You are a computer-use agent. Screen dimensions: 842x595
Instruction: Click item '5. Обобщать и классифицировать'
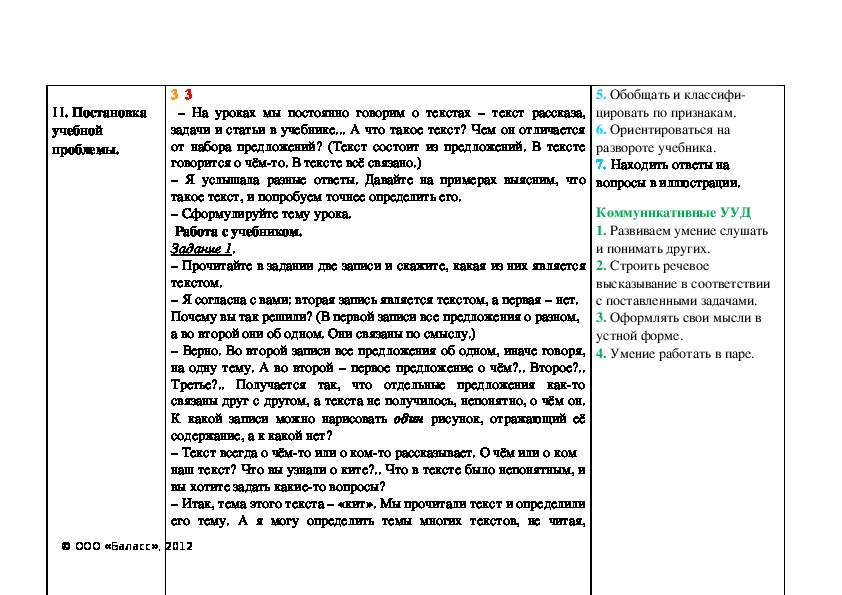pyautogui.click(x=671, y=104)
